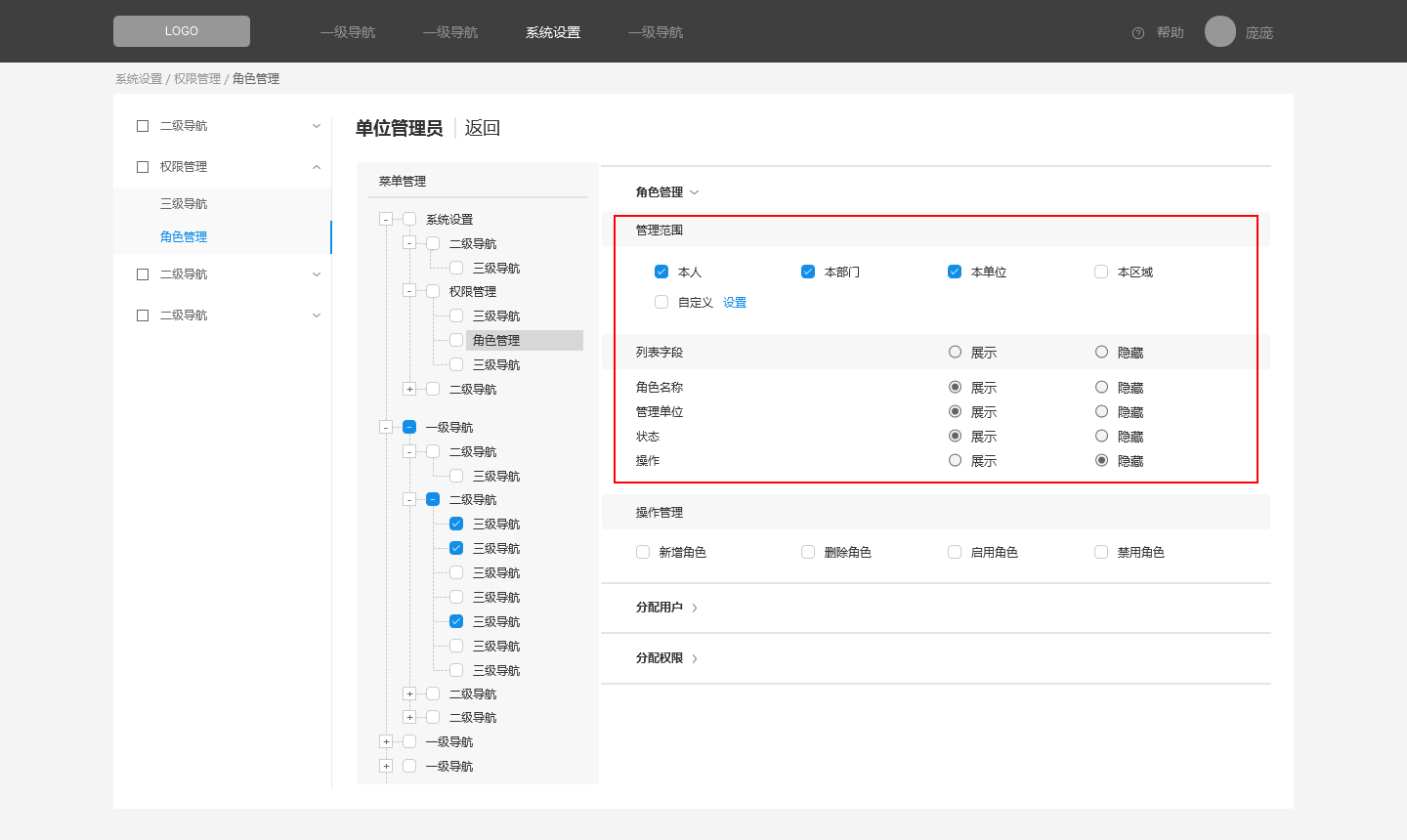Screen dimensions: 1407x840
Task: Collapse the 权限管理 tree node toggle
Action: tap(409, 291)
